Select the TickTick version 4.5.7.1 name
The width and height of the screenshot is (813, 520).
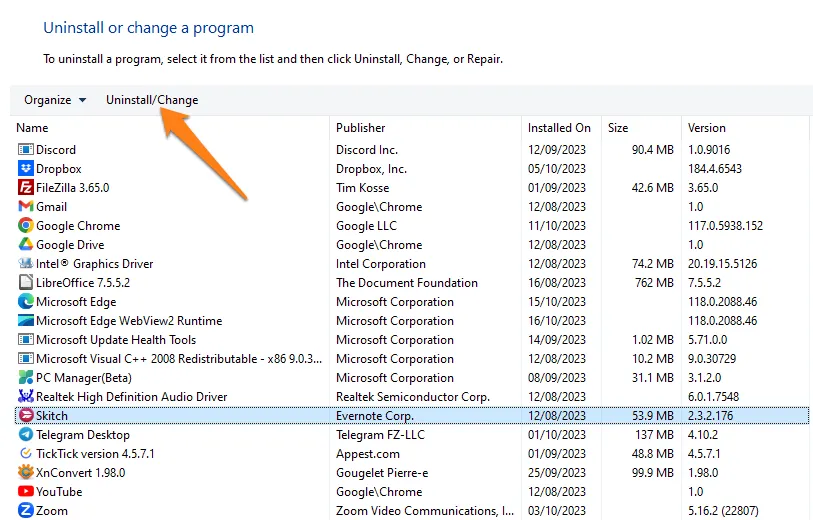coord(95,454)
